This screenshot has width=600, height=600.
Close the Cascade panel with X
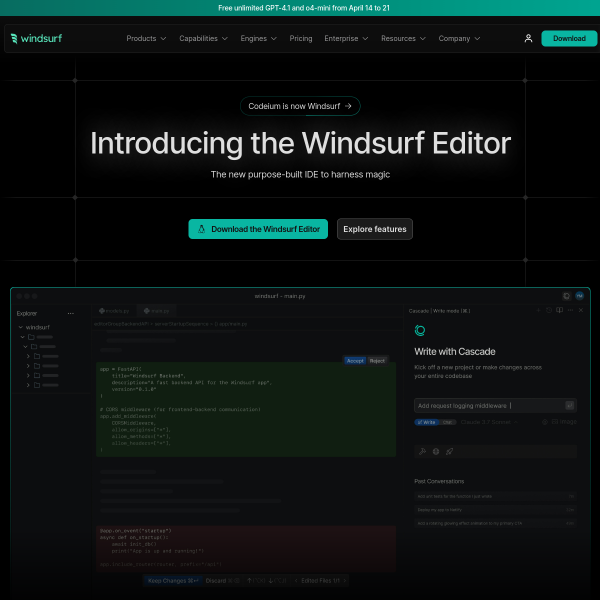point(581,310)
